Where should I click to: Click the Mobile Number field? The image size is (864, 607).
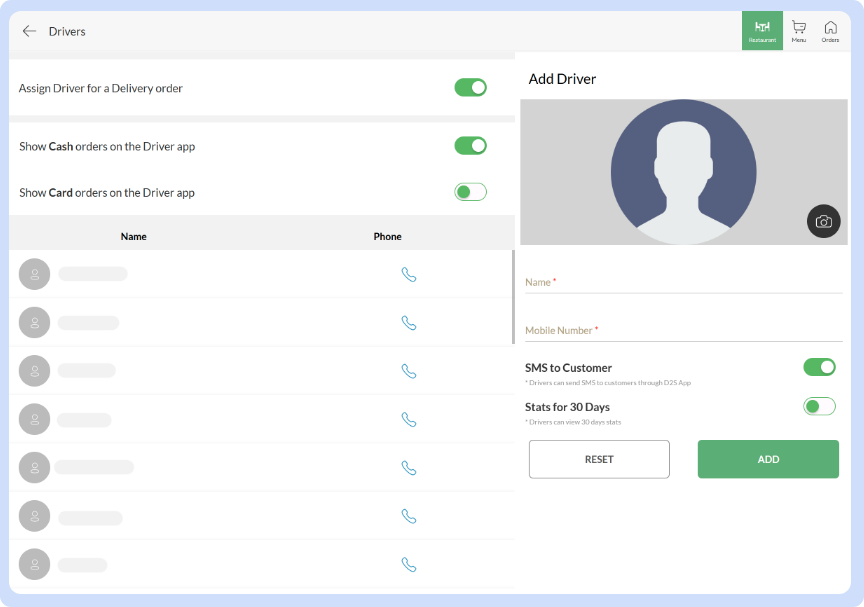click(x=683, y=331)
